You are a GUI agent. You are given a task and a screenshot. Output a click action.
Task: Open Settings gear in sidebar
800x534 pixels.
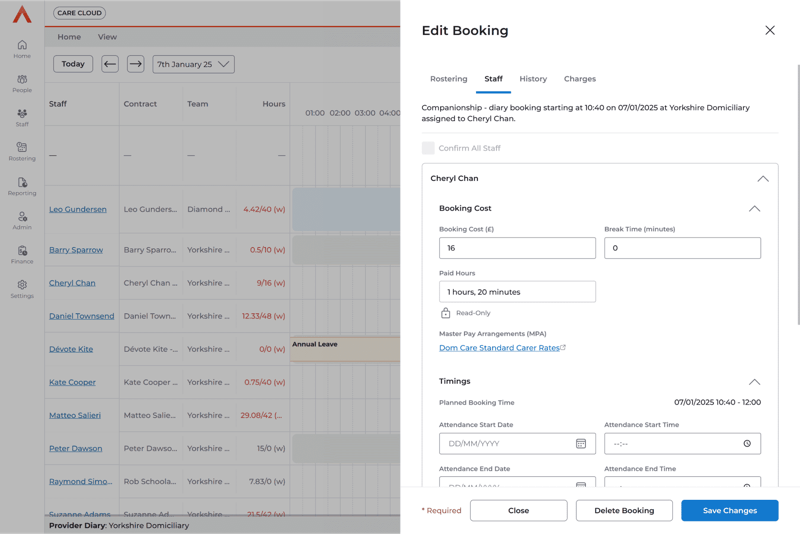pos(22,288)
